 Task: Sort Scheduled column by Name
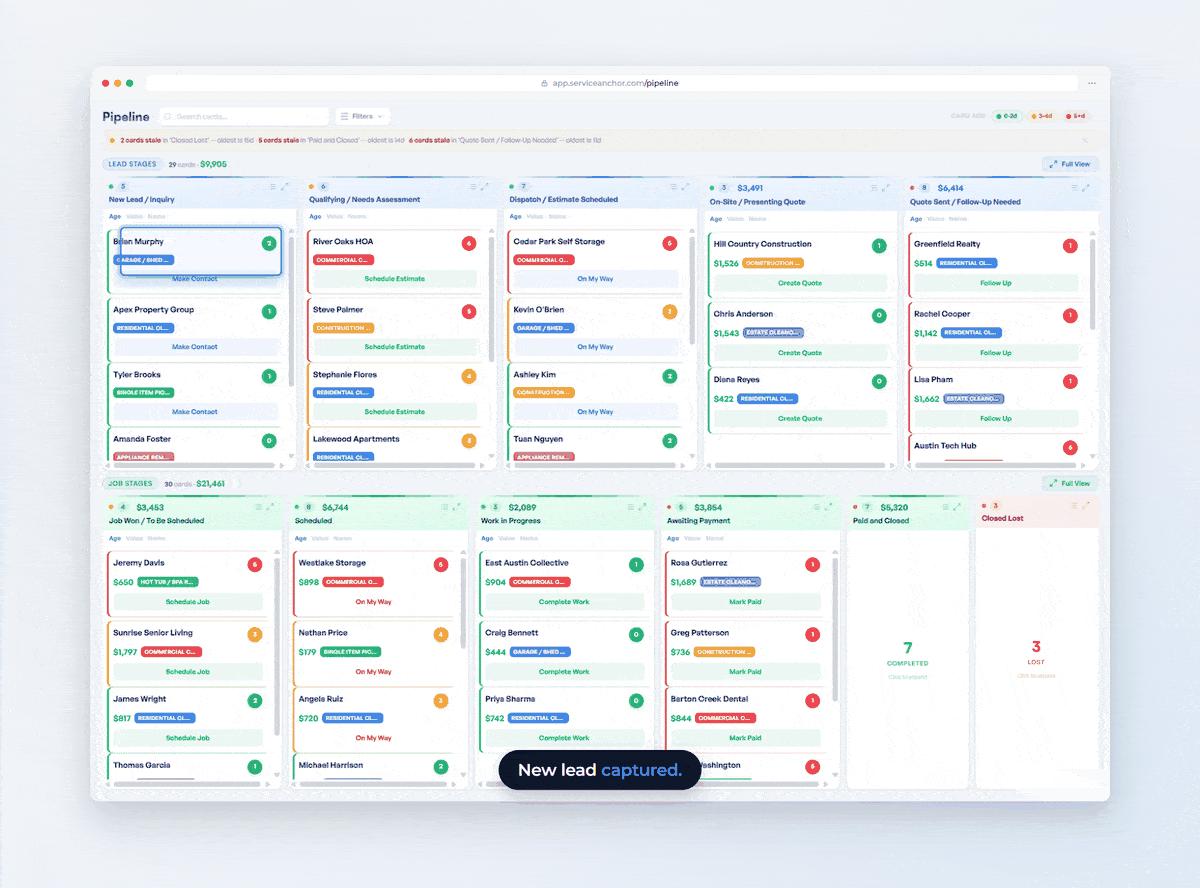[x=343, y=538]
